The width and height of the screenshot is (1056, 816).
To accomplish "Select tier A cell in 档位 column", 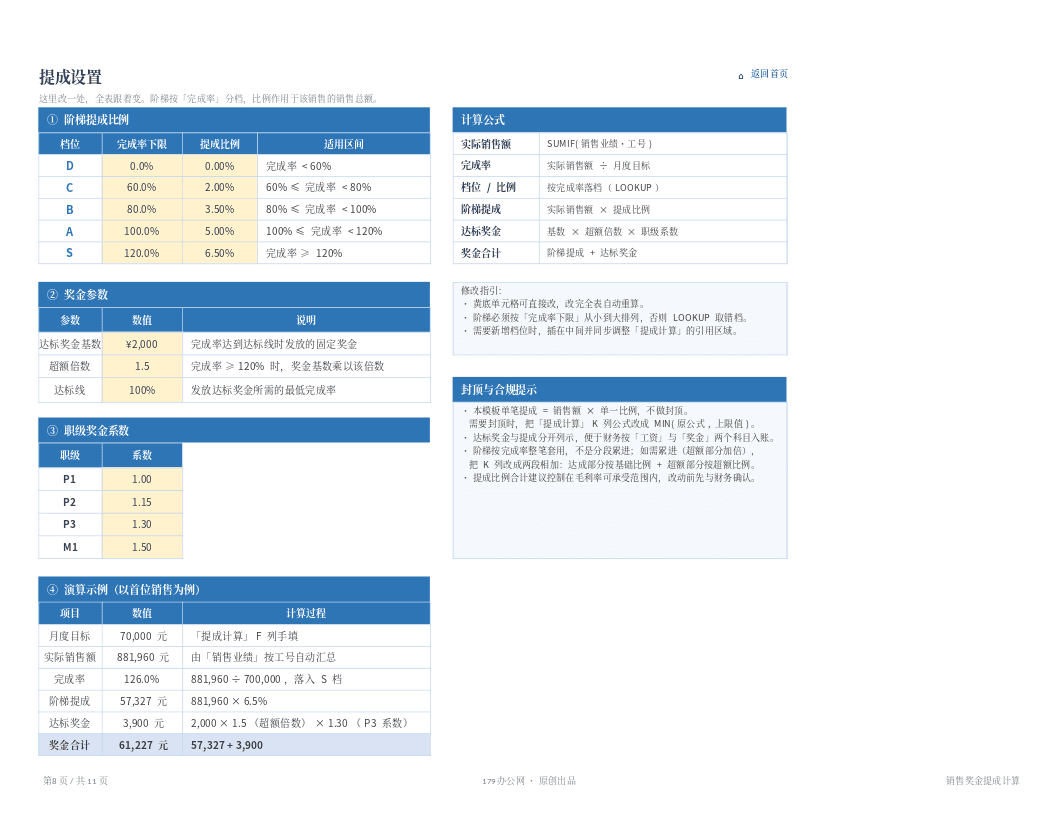I will (x=70, y=231).
